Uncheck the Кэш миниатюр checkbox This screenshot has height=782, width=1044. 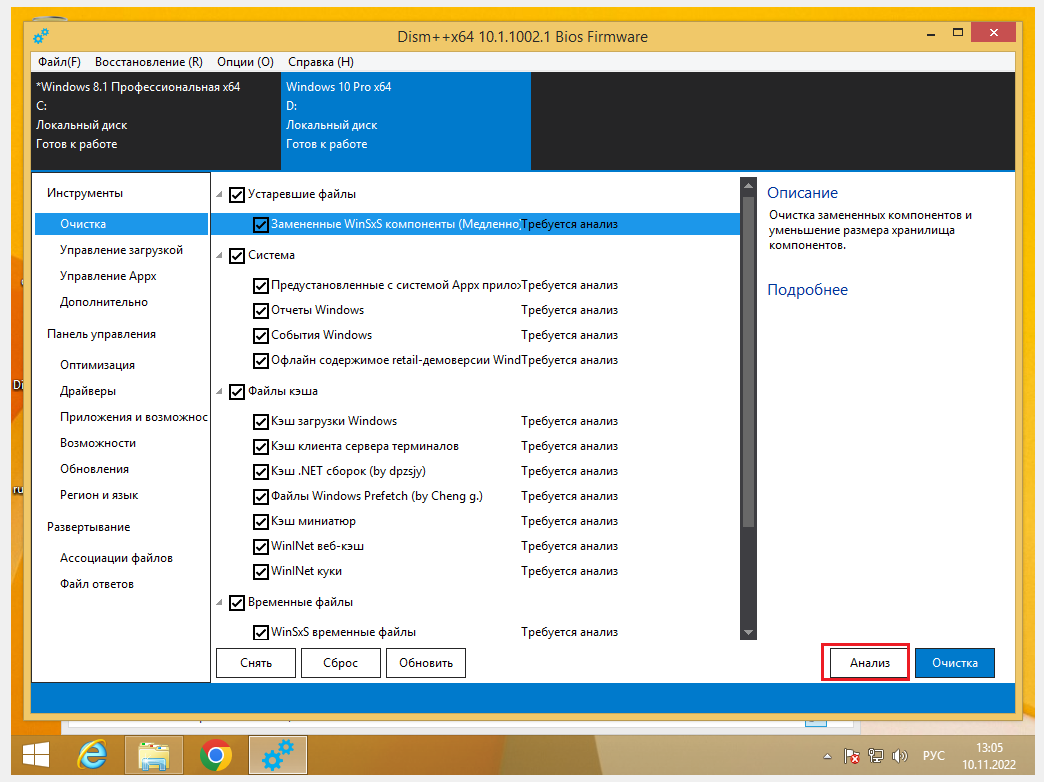[261, 522]
